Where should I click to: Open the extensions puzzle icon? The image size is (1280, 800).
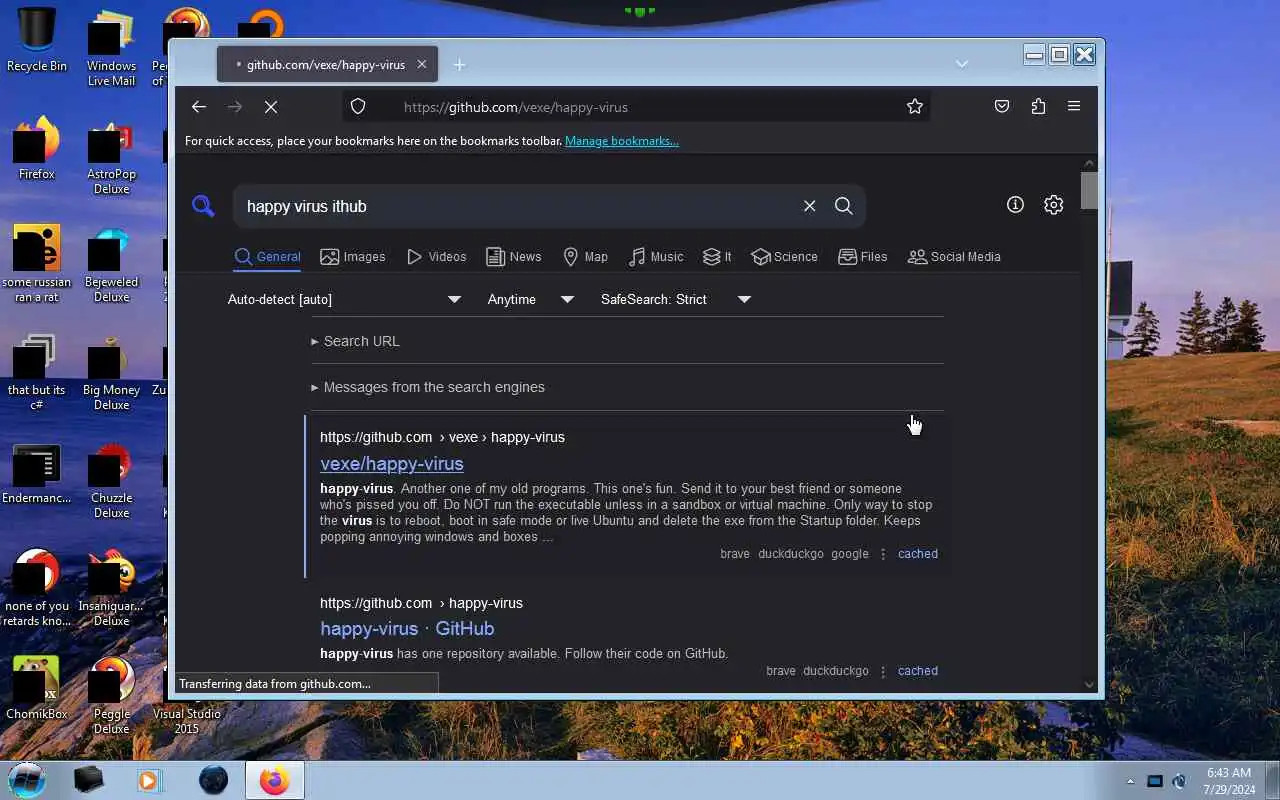pos(1038,107)
